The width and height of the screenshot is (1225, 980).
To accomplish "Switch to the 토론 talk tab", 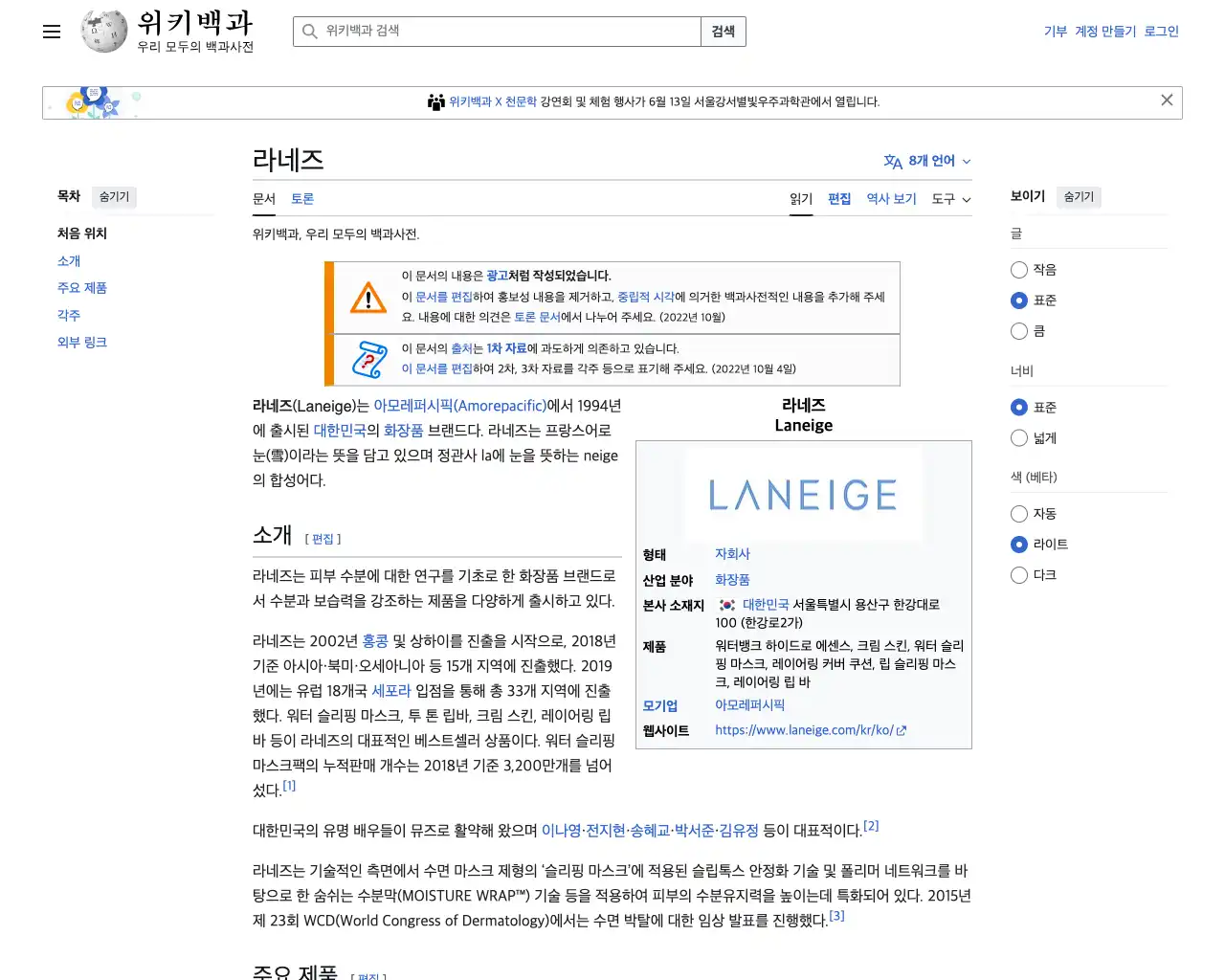I will (302, 199).
